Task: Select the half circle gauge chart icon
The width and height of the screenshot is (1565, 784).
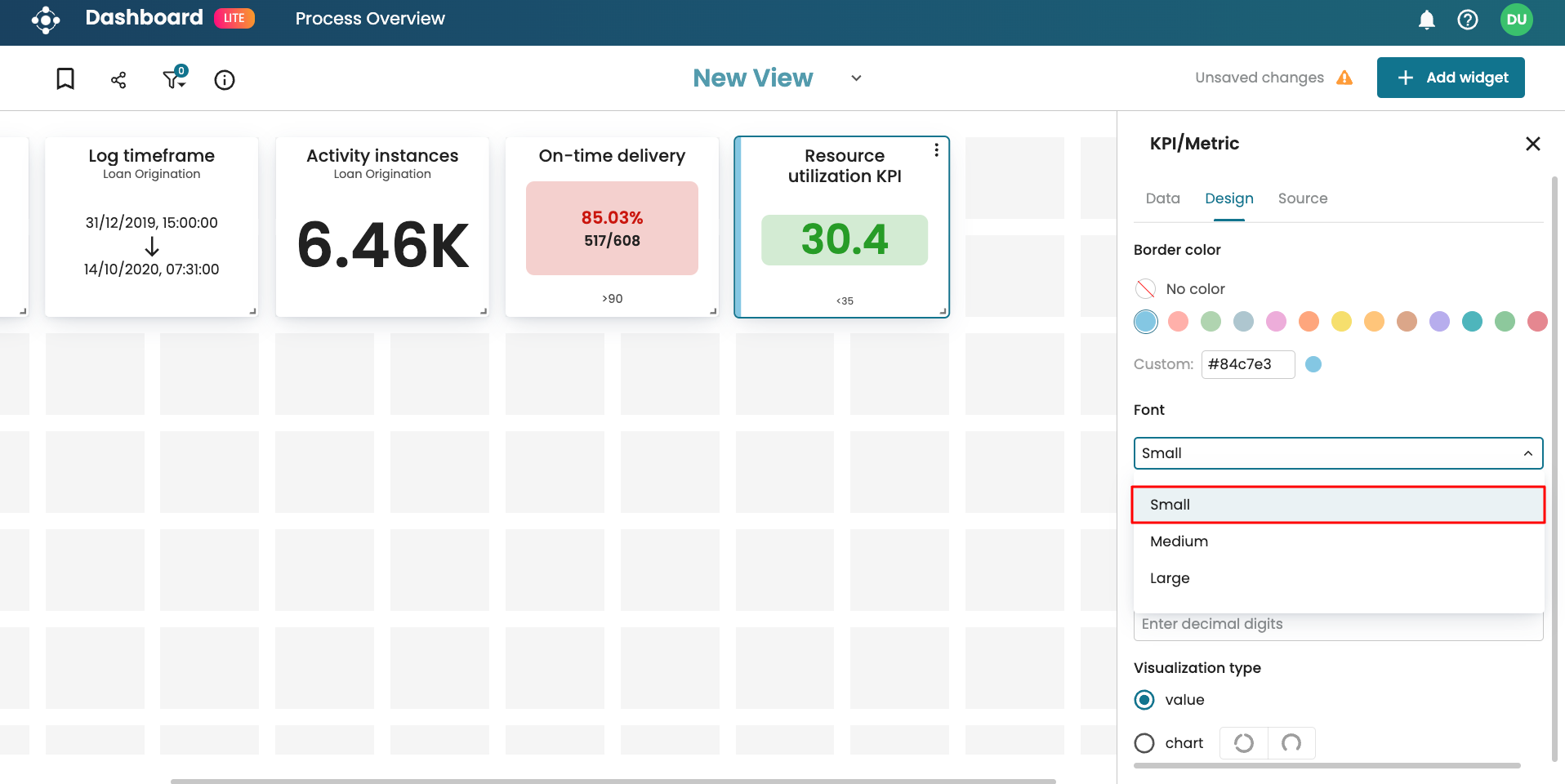Action: [x=1291, y=743]
